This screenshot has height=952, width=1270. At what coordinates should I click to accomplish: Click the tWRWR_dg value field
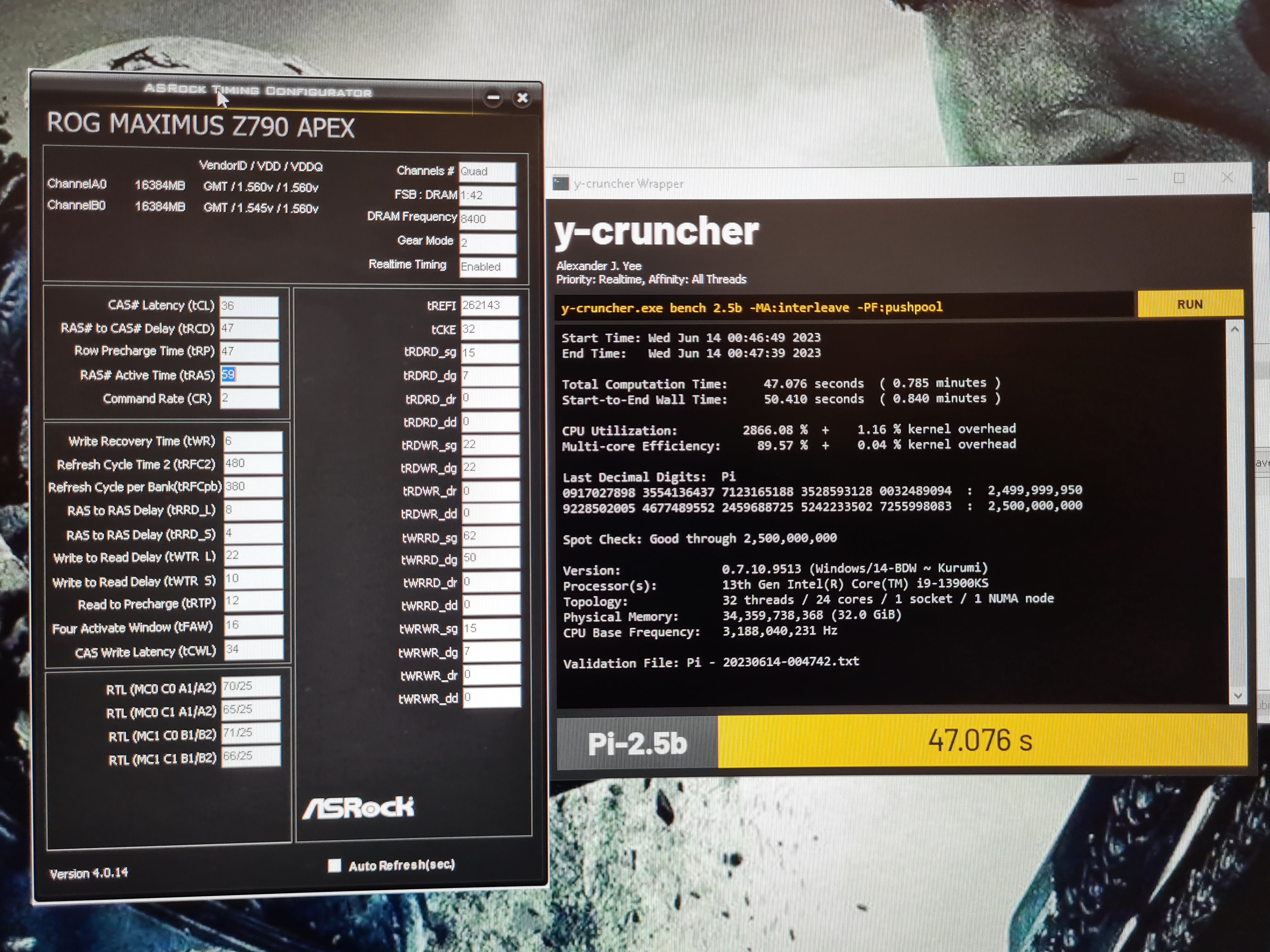[491, 652]
